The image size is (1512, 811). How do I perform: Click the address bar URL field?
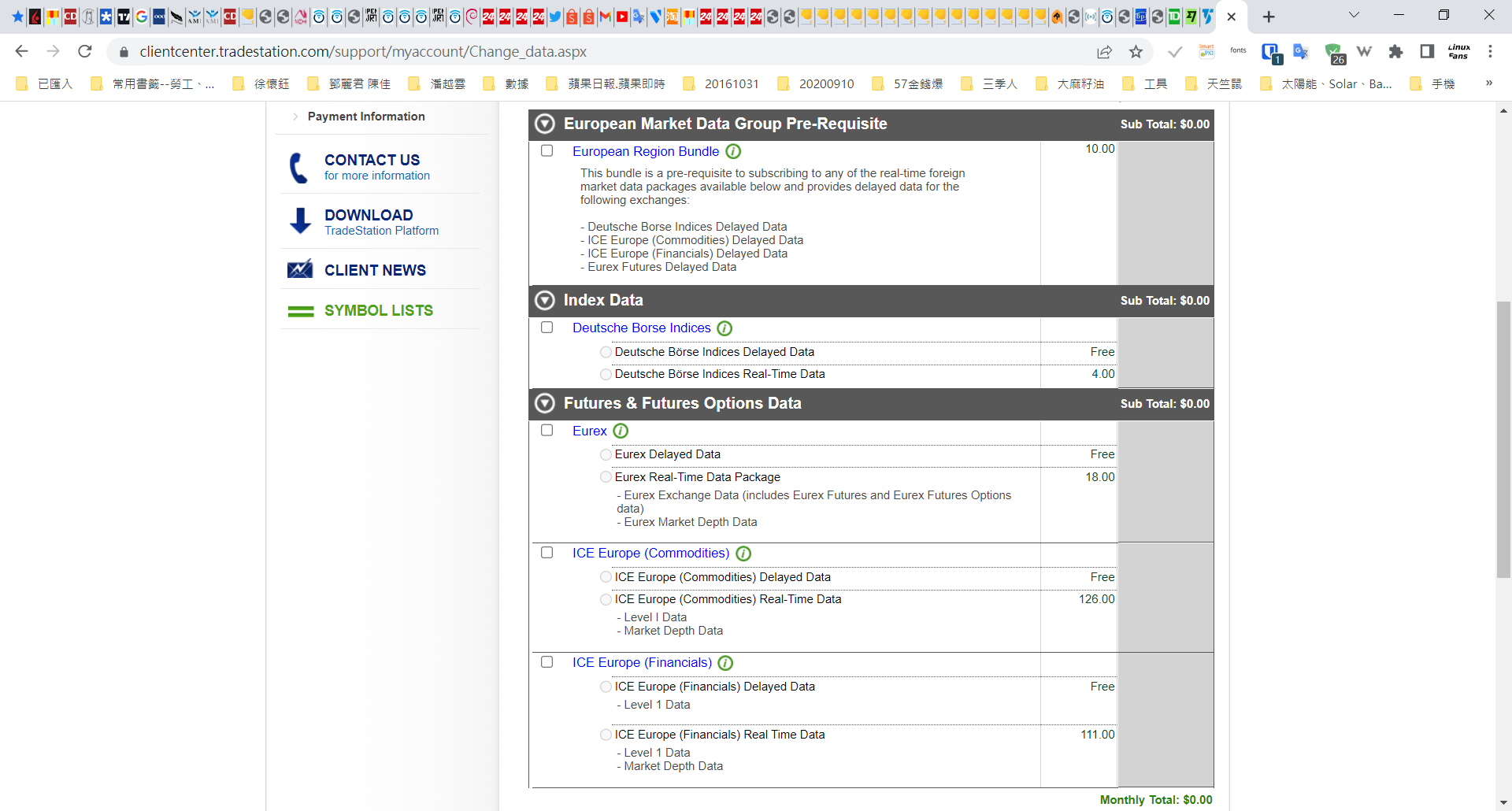[x=606, y=51]
